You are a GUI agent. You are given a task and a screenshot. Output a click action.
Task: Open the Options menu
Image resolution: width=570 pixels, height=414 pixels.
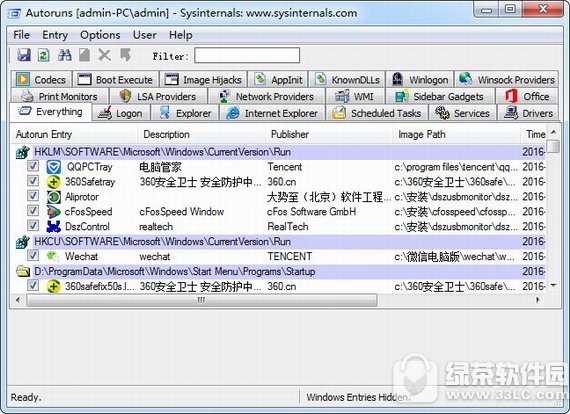(x=100, y=35)
